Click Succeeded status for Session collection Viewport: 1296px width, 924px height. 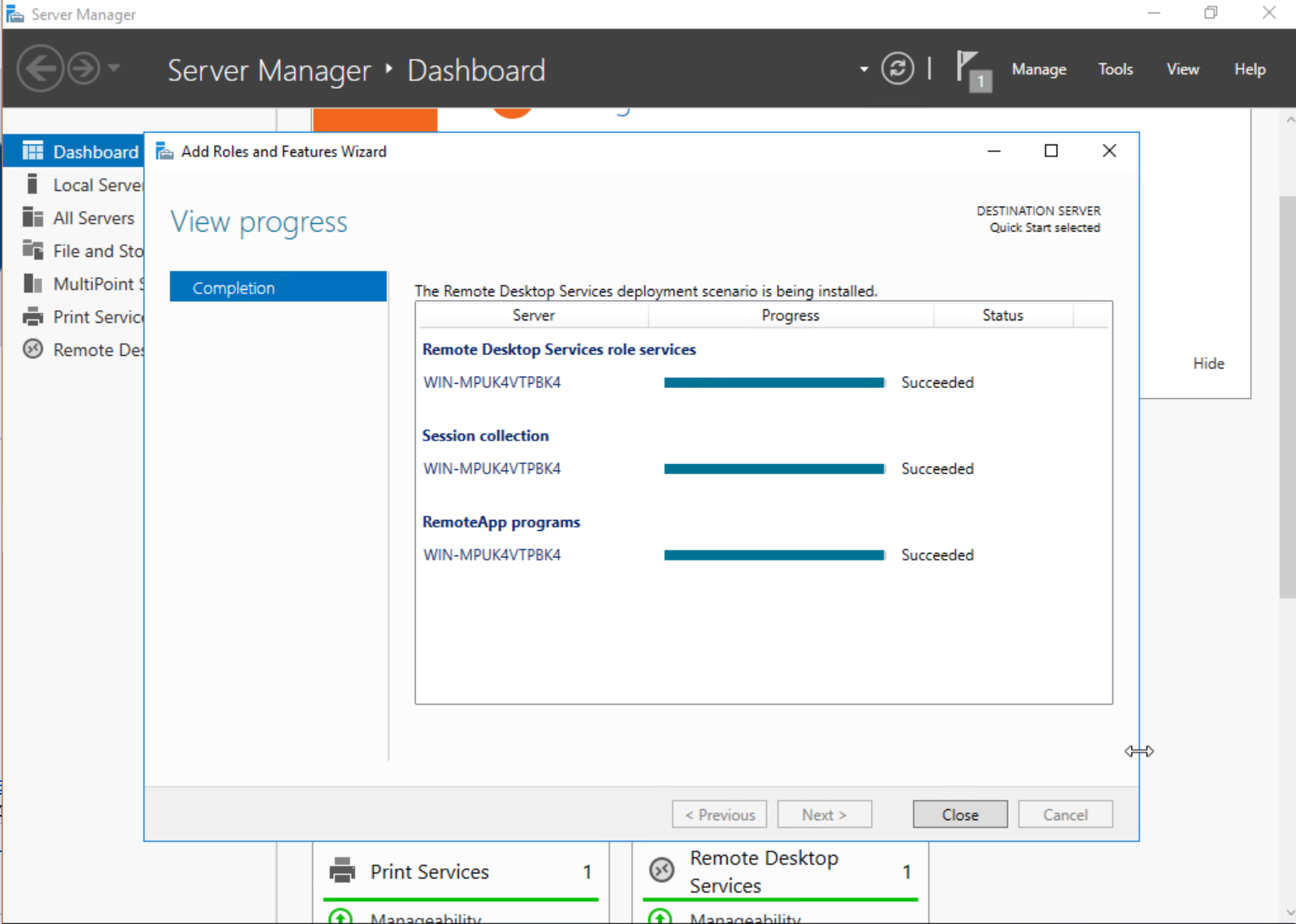[937, 468]
